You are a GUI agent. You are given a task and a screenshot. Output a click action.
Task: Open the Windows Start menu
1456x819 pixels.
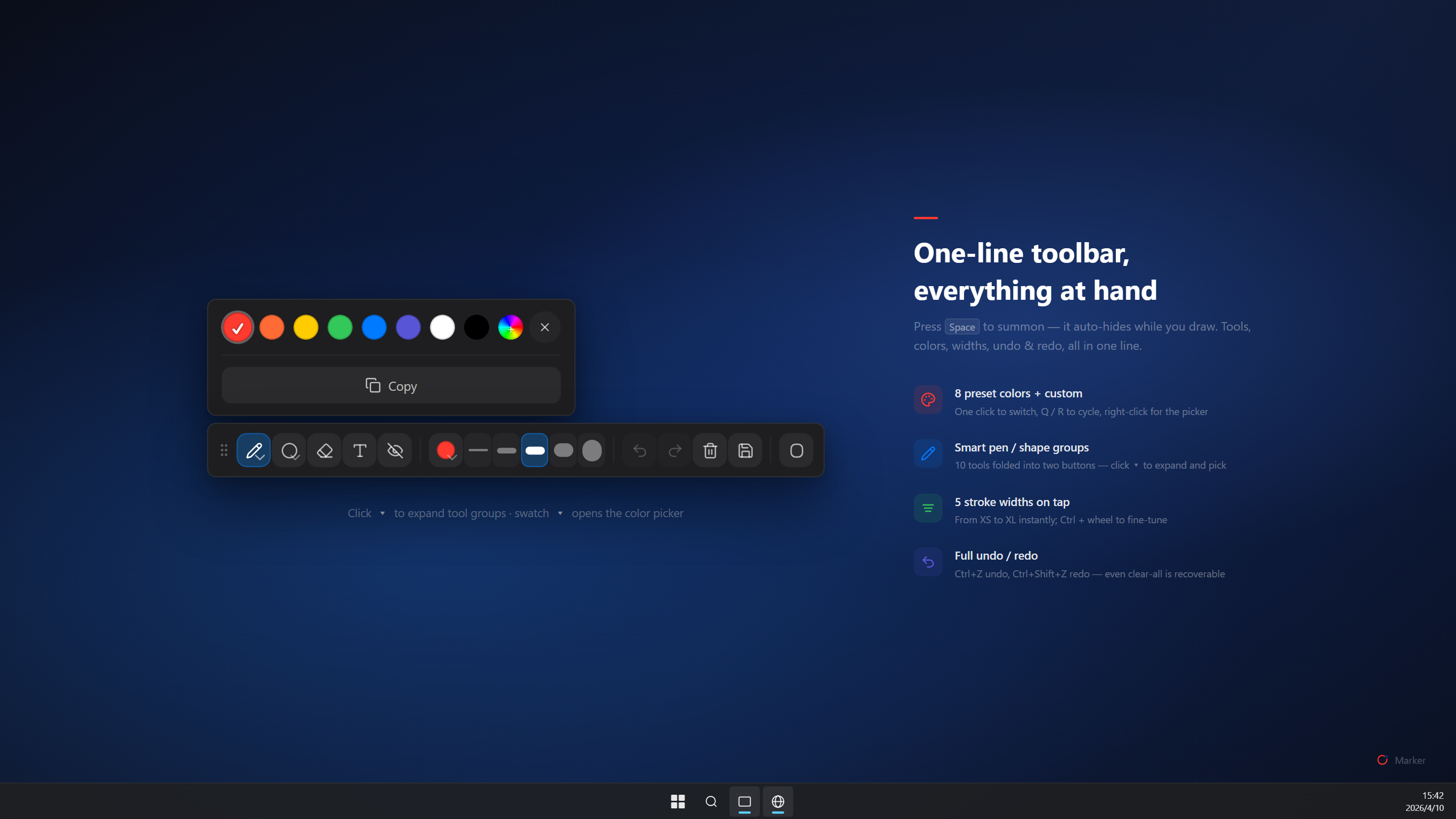coord(677,801)
